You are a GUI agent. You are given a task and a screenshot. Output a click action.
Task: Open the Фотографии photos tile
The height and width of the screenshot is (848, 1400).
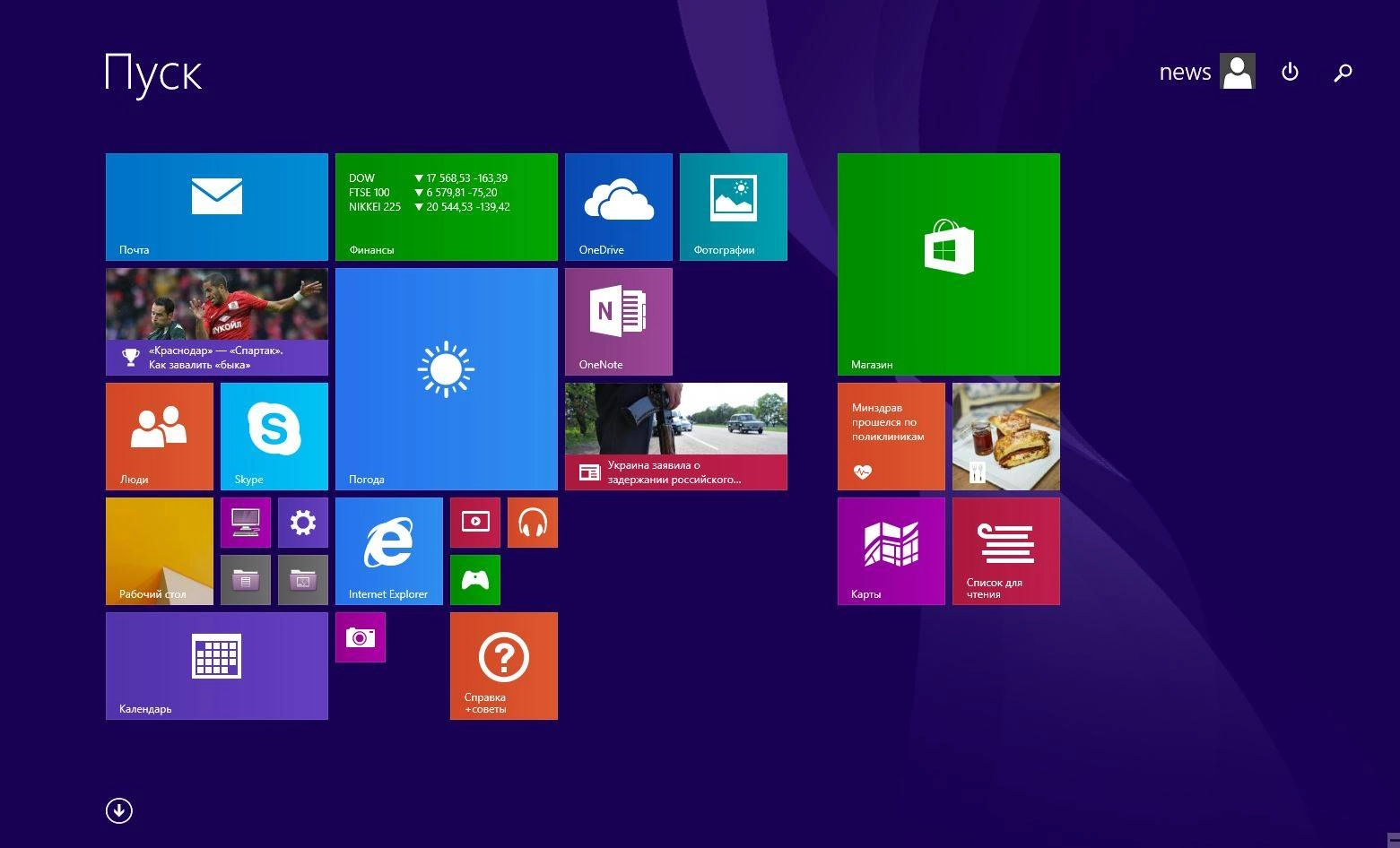coord(734,207)
